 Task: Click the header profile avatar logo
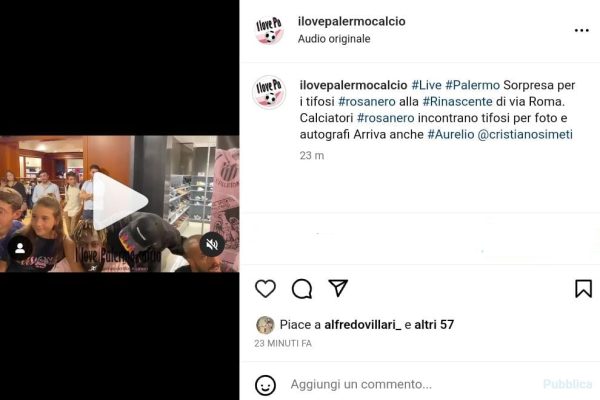[x=269, y=30]
